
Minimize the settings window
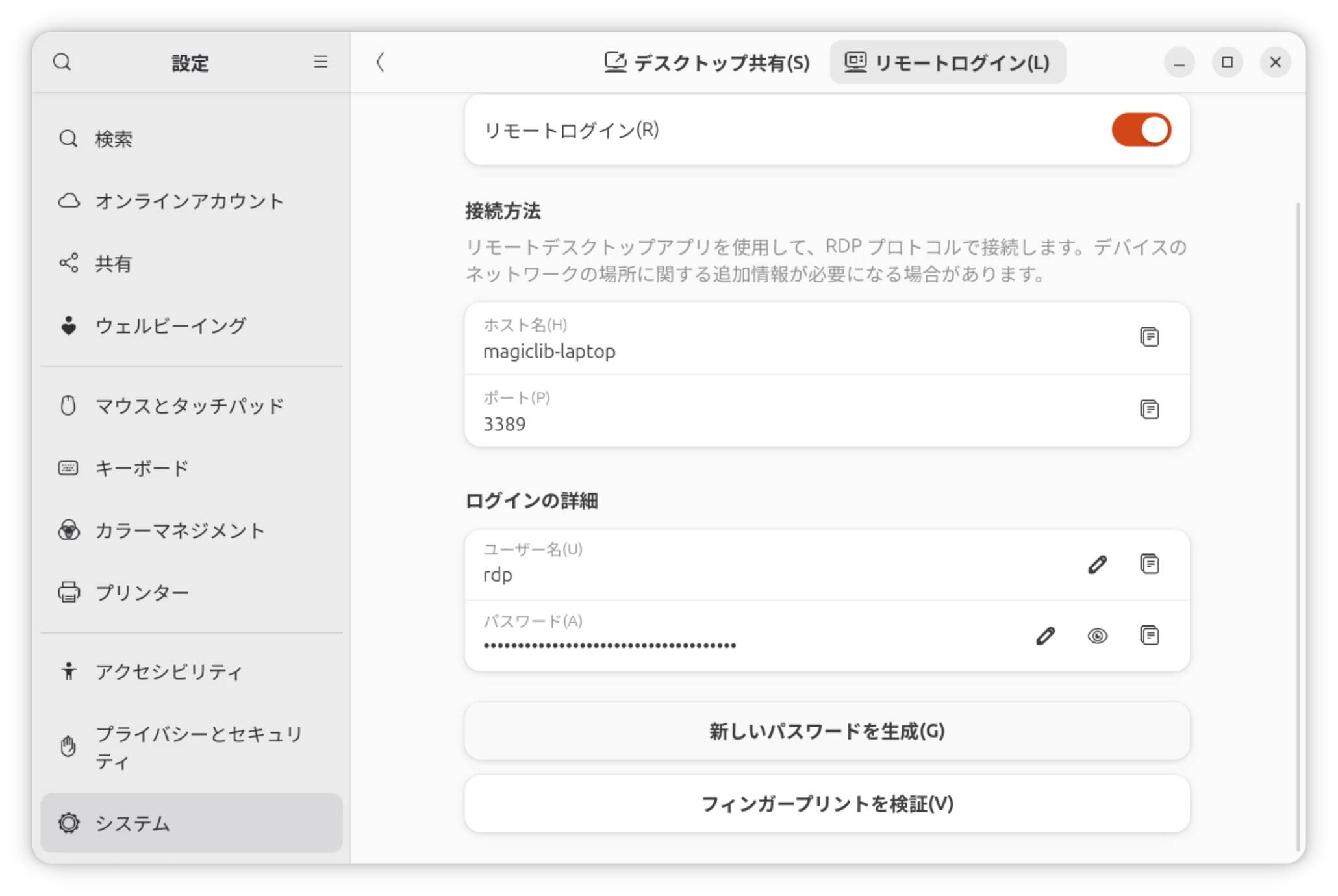tap(1179, 62)
